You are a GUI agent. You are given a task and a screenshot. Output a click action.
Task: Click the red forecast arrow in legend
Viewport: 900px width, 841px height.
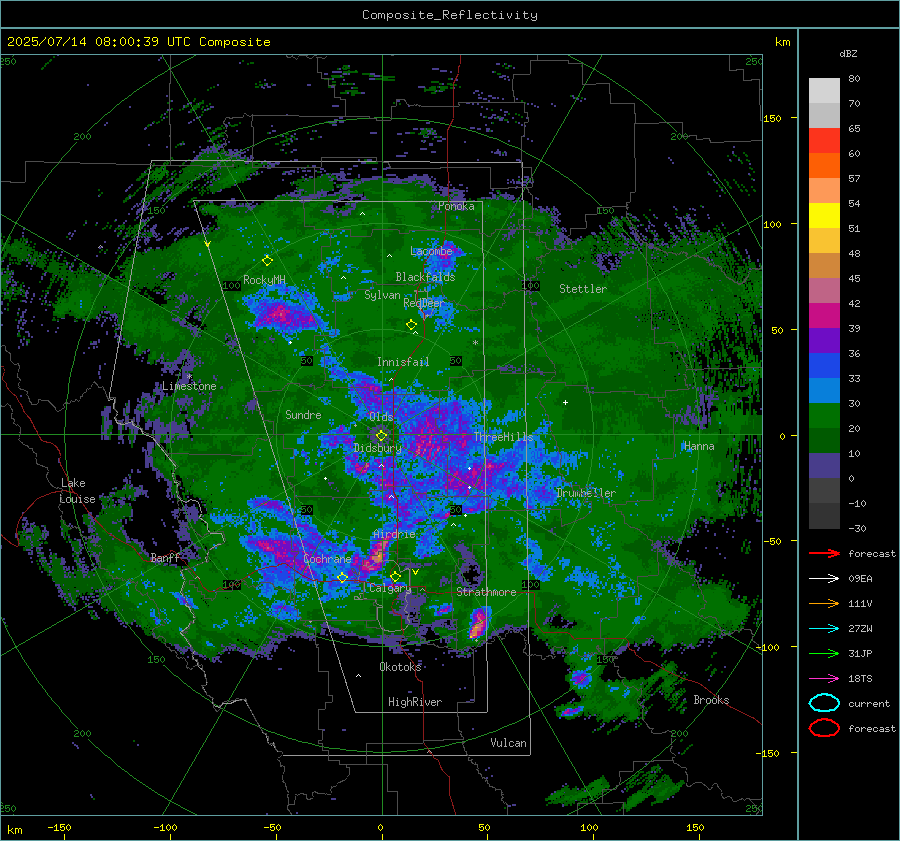(824, 553)
